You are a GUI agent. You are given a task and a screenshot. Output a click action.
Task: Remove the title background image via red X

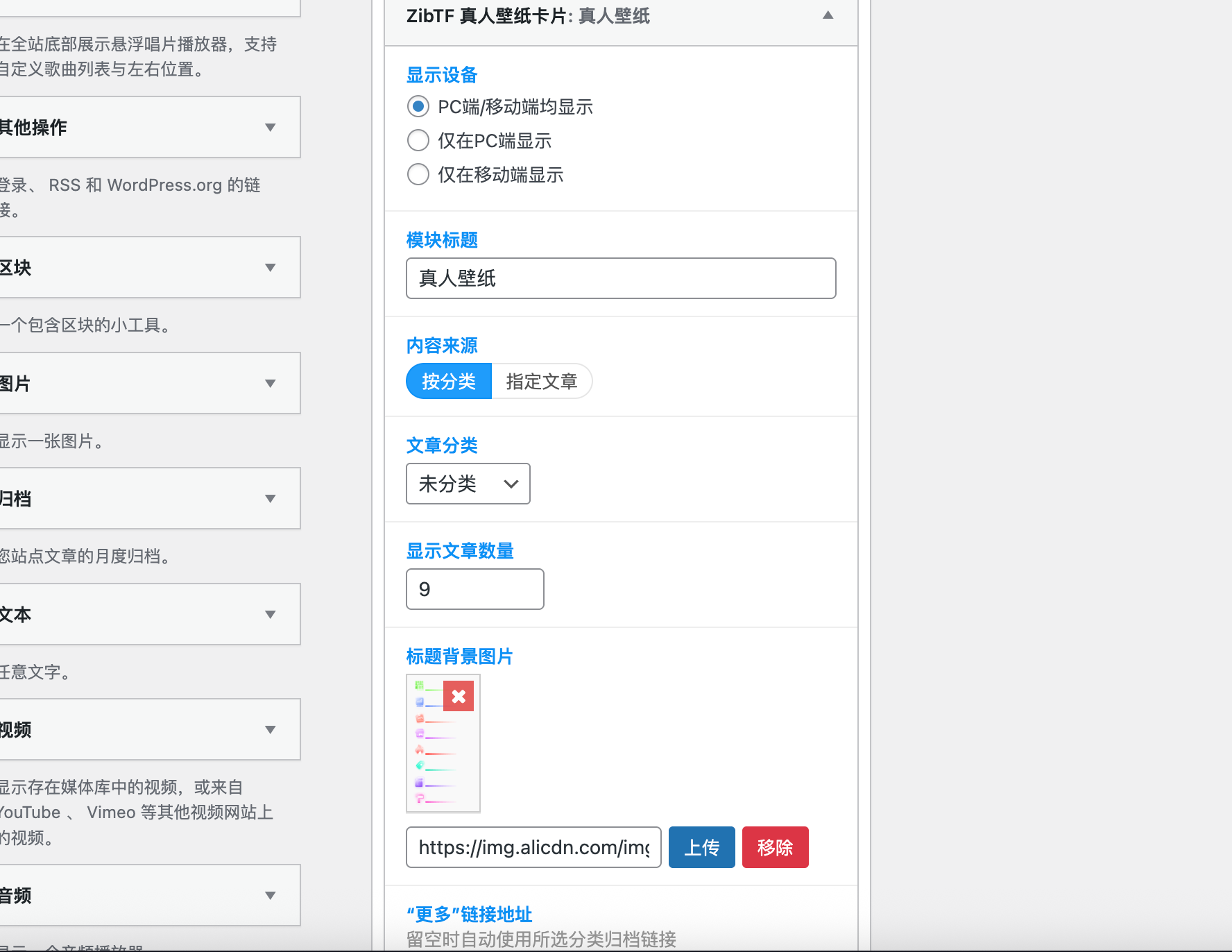pos(458,696)
